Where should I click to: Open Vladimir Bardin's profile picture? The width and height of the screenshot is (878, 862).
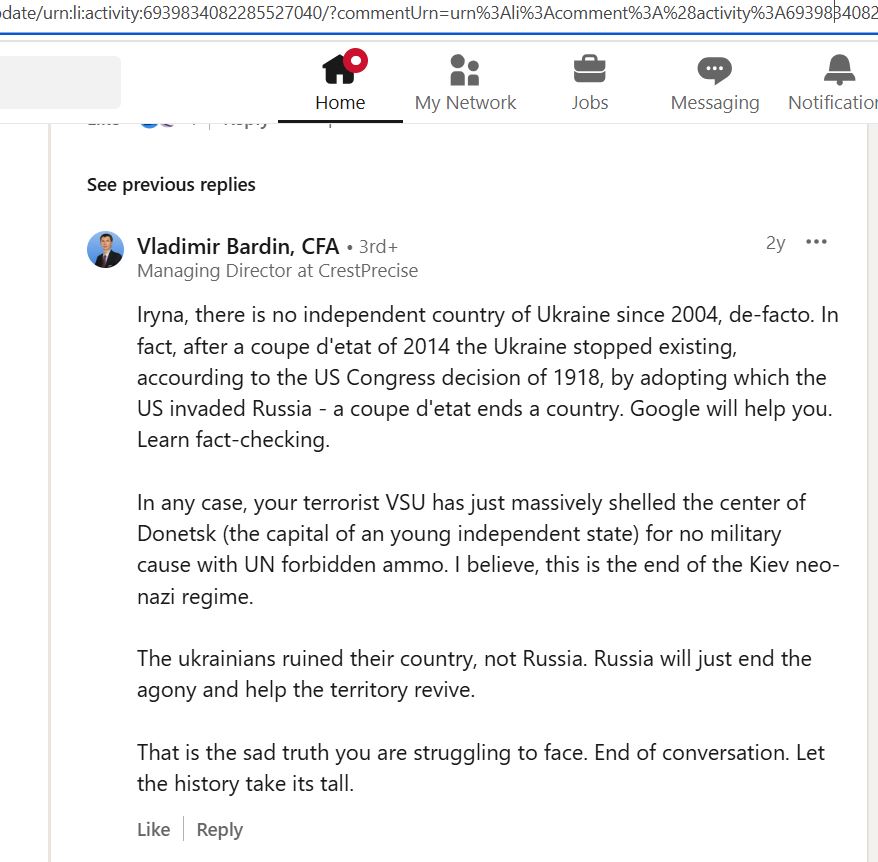106,249
